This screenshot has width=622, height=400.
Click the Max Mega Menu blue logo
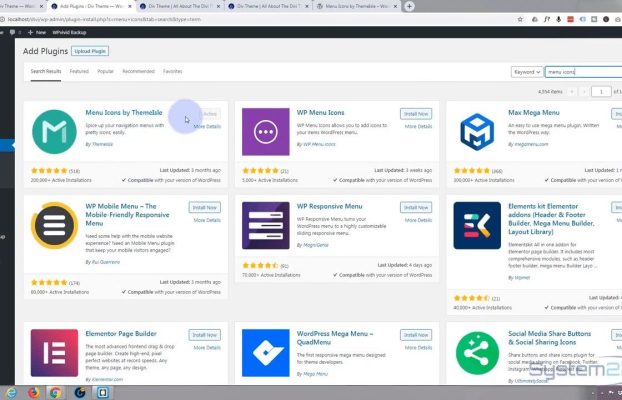[477, 132]
